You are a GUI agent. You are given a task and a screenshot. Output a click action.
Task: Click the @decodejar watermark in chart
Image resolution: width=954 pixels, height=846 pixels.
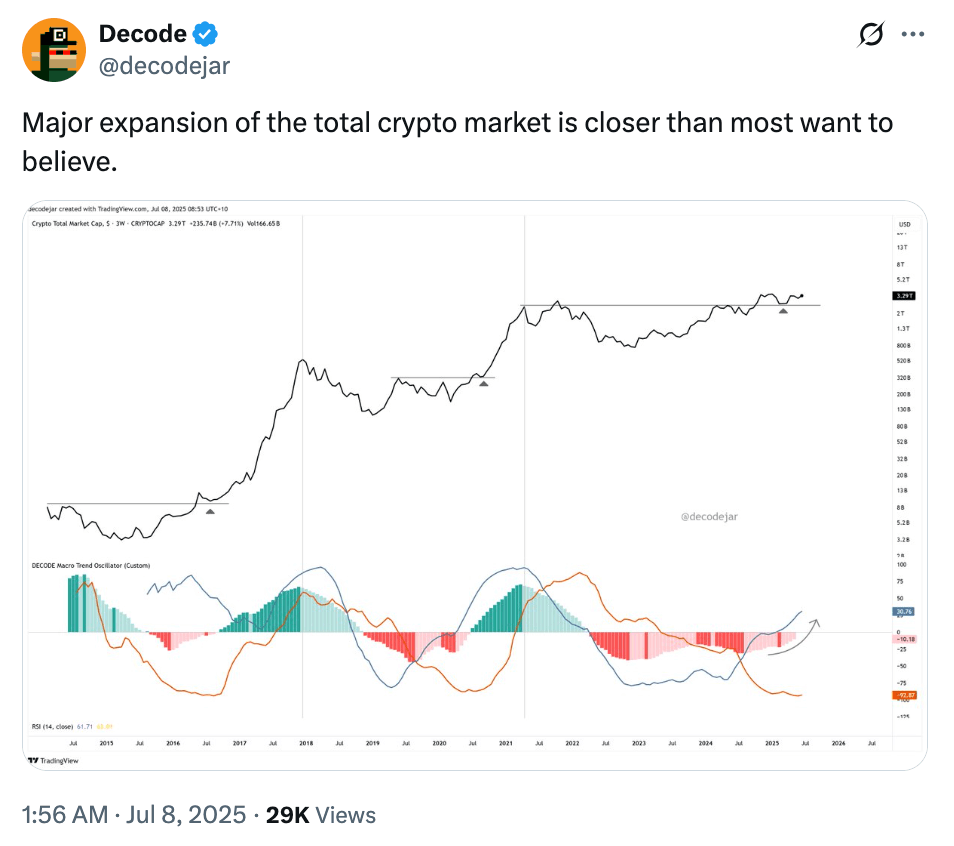click(x=708, y=516)
